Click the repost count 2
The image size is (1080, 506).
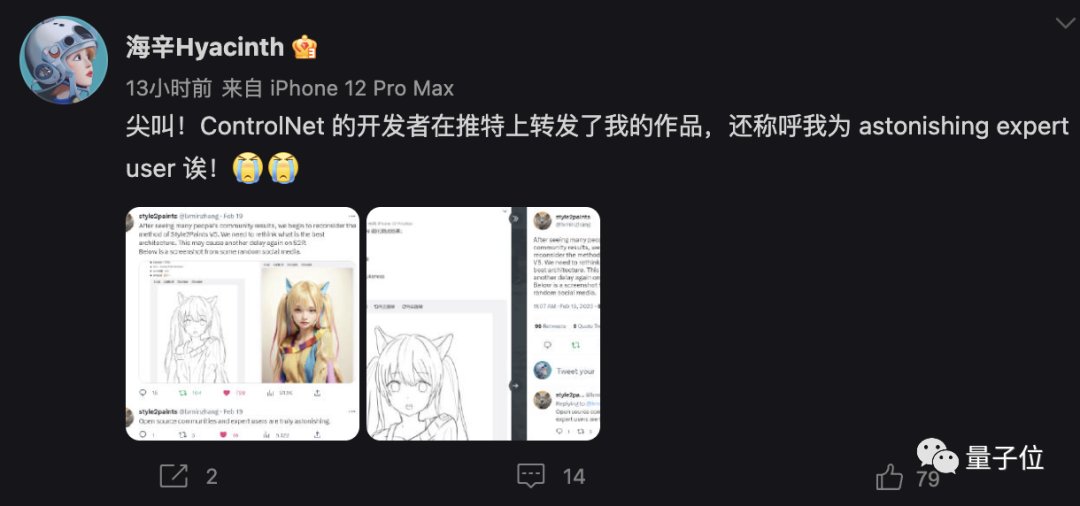tap(211, 476)
